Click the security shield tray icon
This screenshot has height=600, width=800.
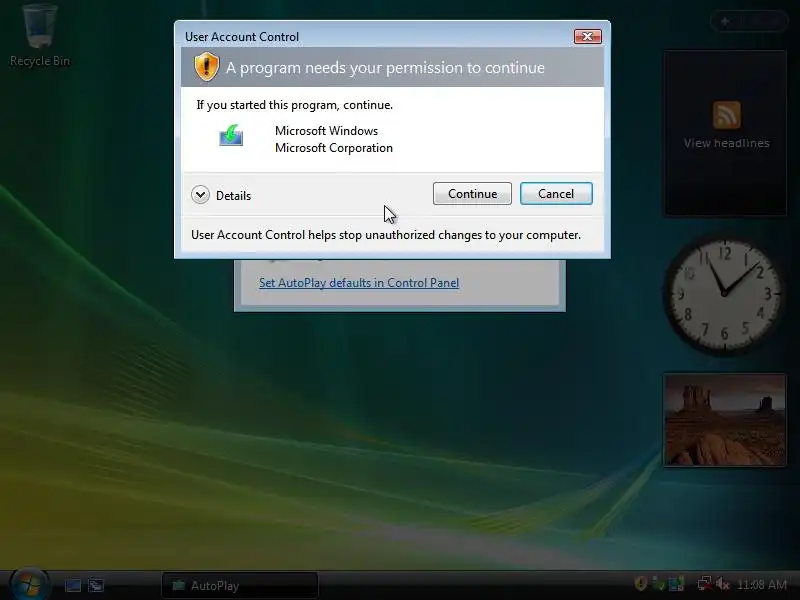coord(641,583)
